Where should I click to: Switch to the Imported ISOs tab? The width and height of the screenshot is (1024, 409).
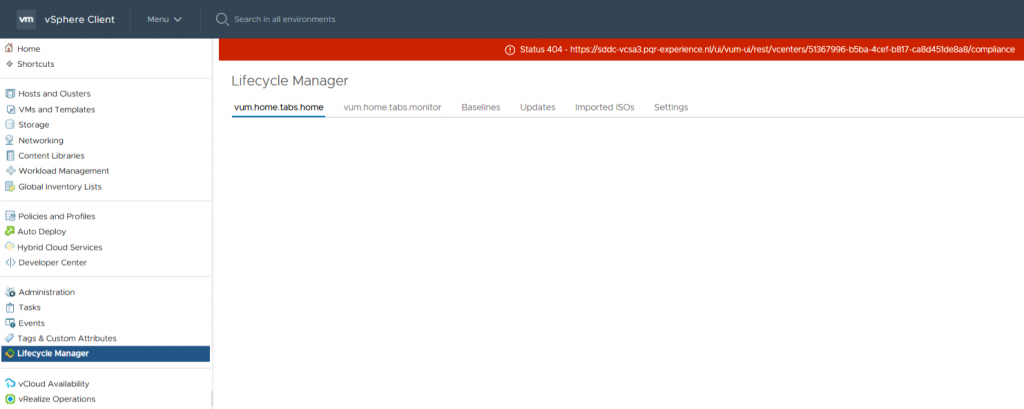pyautogui.click(x=605, y=107)
